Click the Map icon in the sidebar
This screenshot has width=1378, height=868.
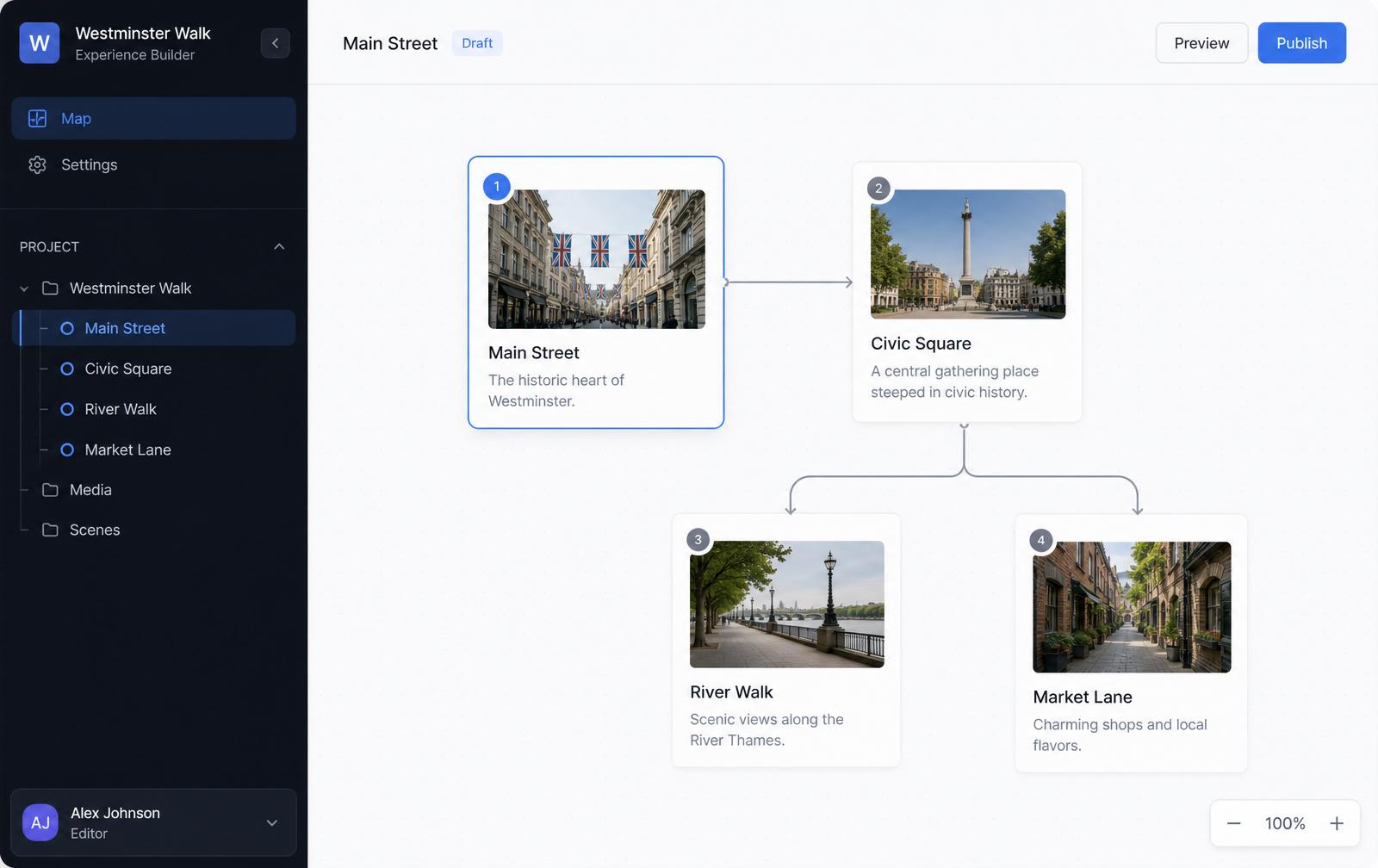coord(37,119)
